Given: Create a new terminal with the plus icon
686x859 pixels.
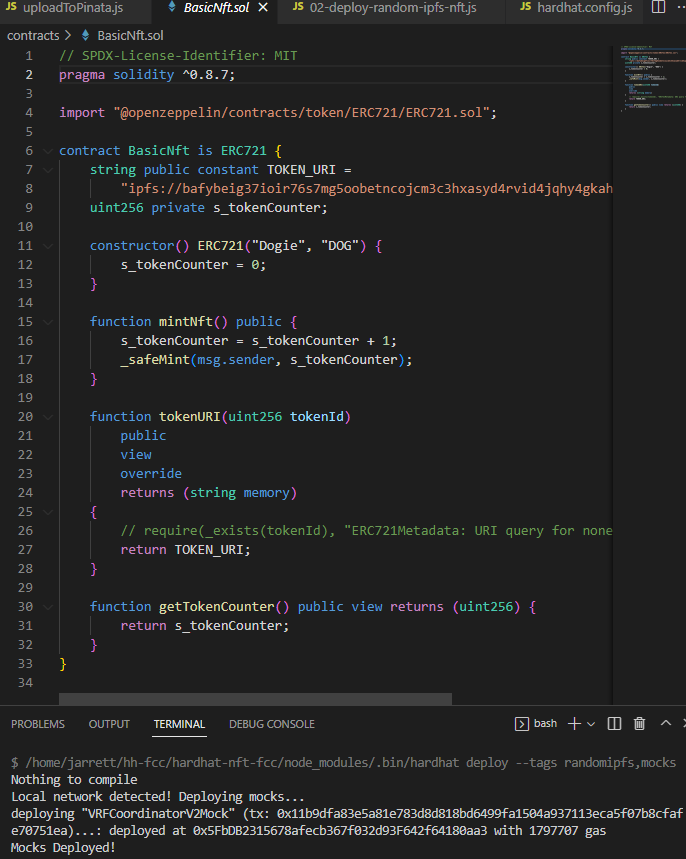Looking at the screenshot, I should click(574, 724).
